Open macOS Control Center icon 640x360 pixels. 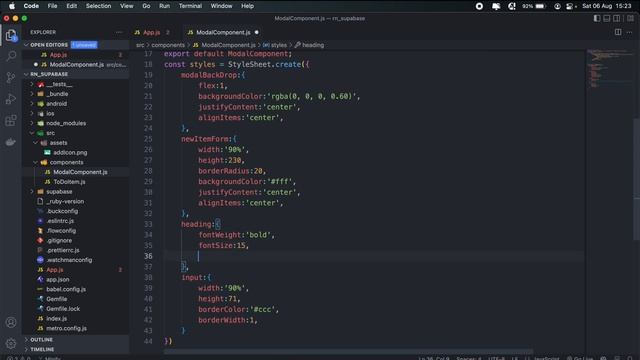click(x=570, y=6)
